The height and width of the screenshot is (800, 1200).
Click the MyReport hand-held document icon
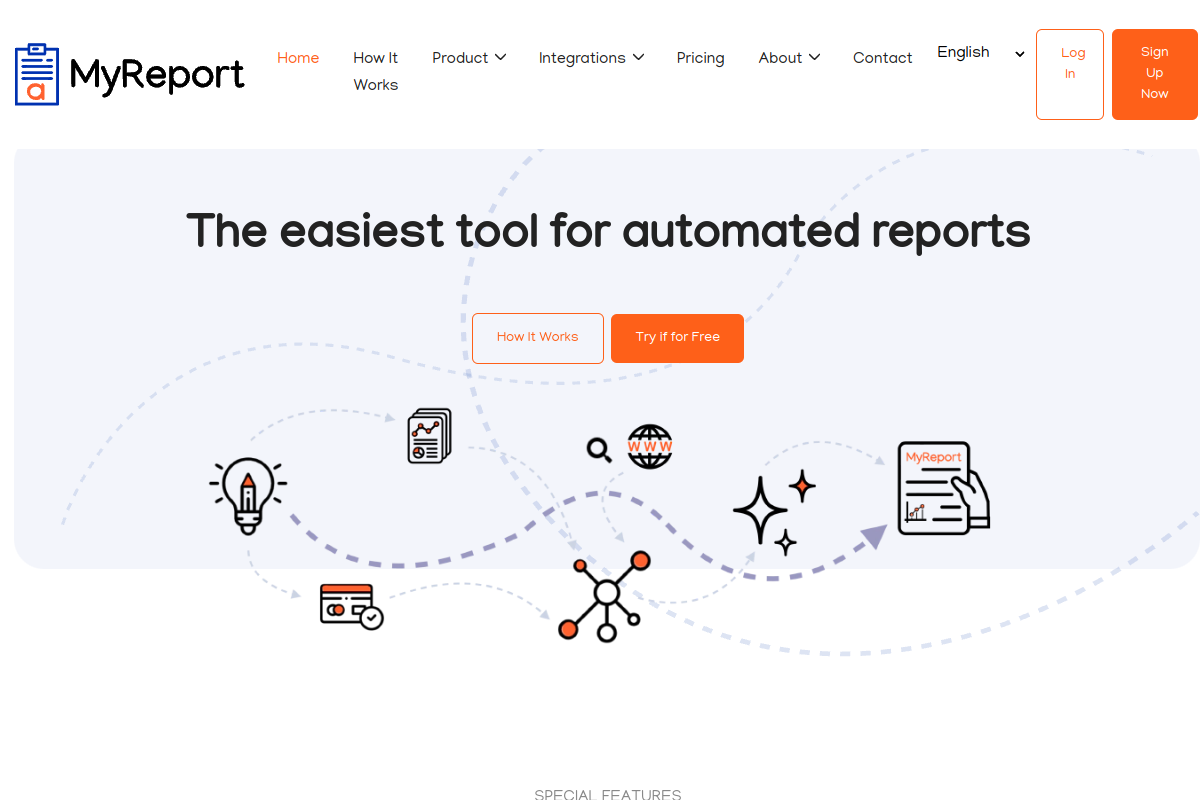(943, 488)
